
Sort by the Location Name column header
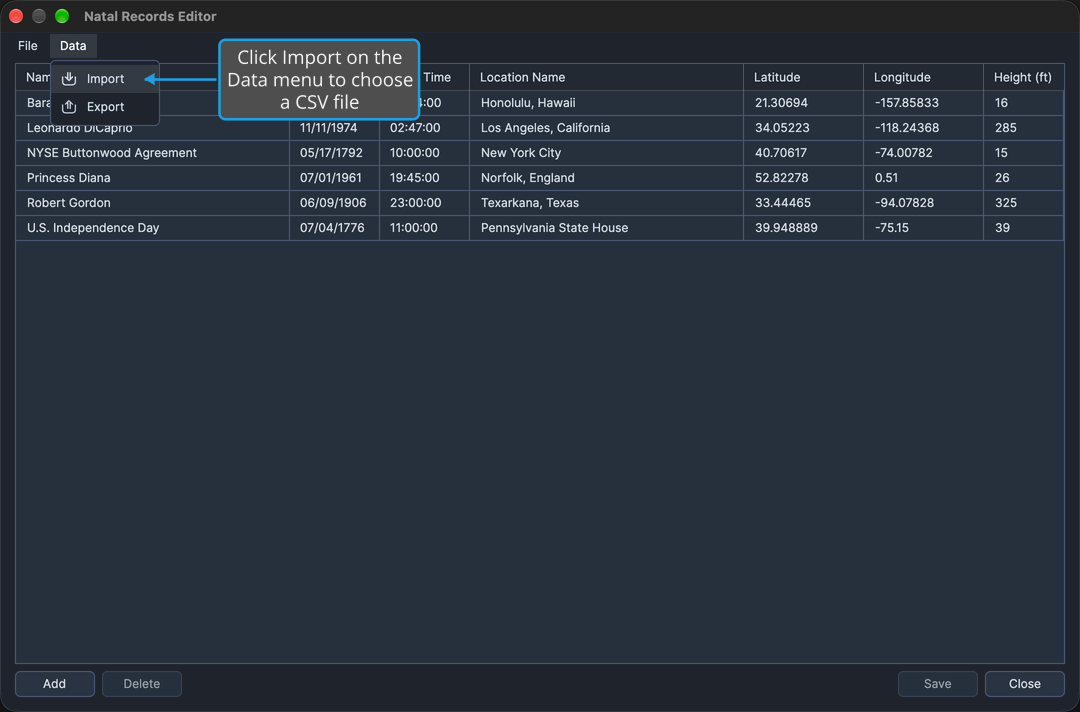(x=606, y=77)
